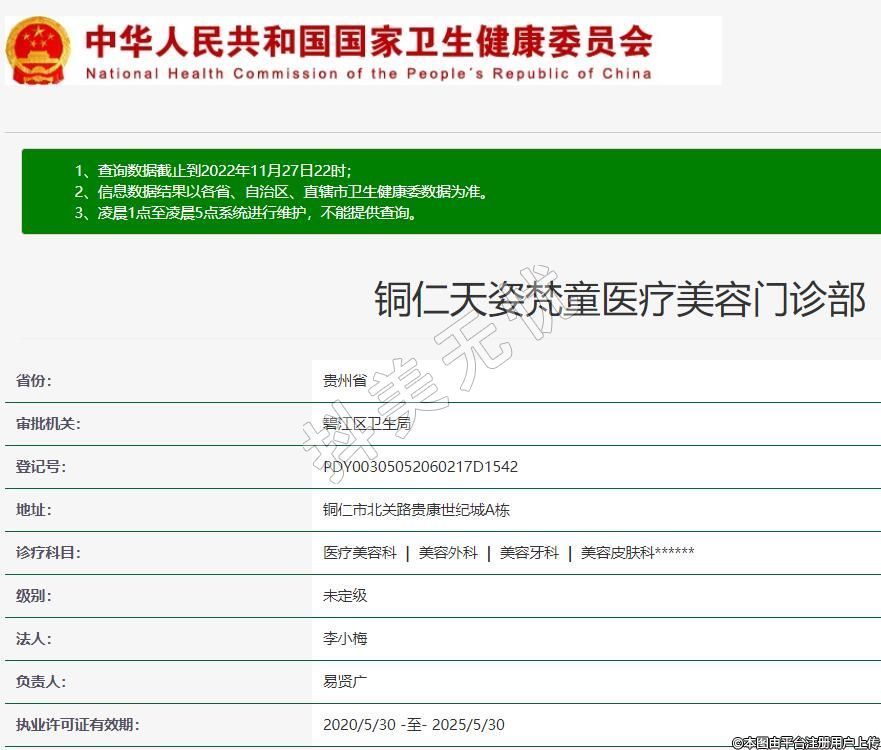Click the address 铜仁市北关路贵康世纪城A栋
Image resolution: width=881 pixels, height=750 pixels.
(416, 510)
